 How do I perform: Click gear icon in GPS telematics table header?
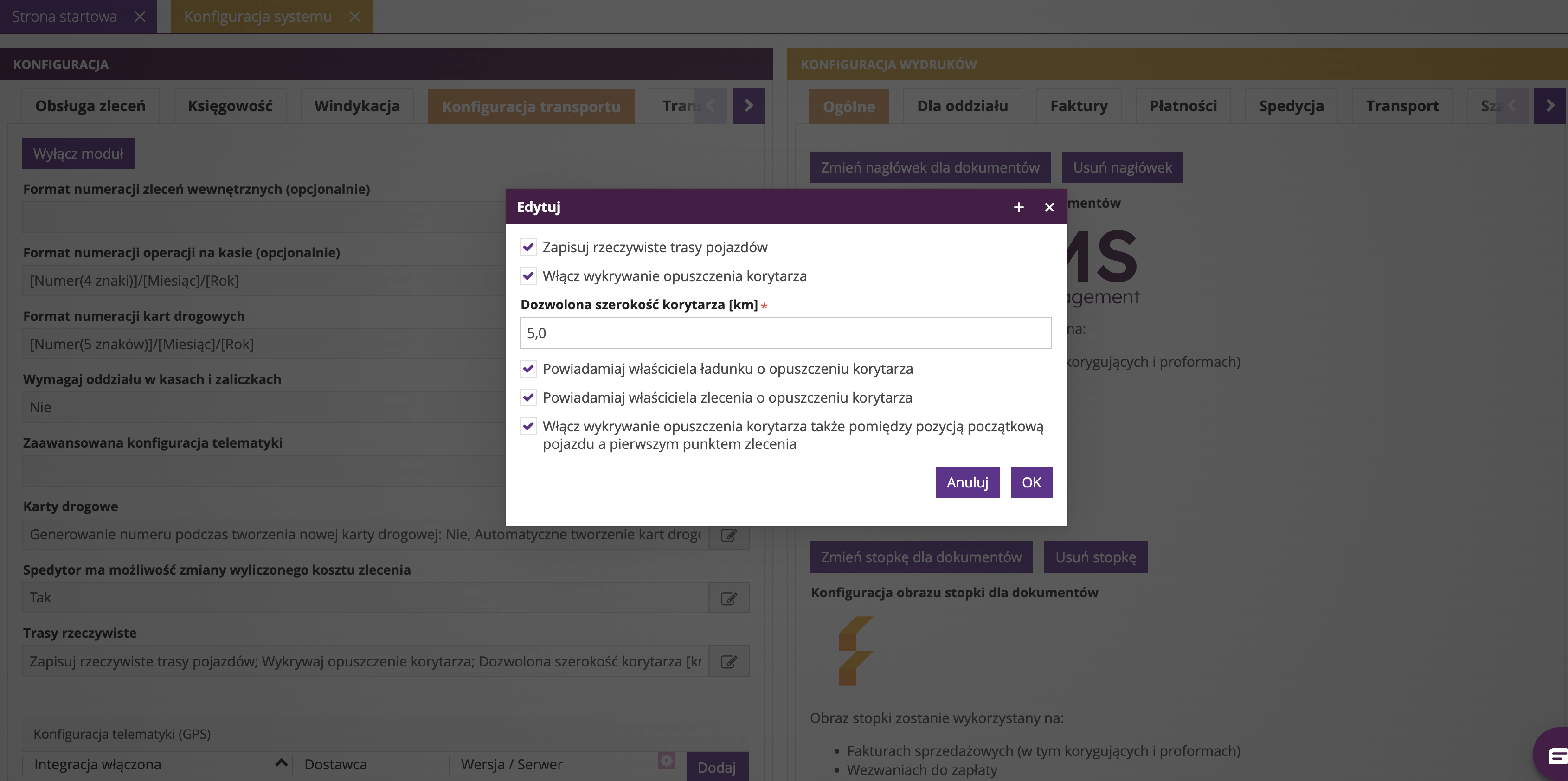pos(667,760)
